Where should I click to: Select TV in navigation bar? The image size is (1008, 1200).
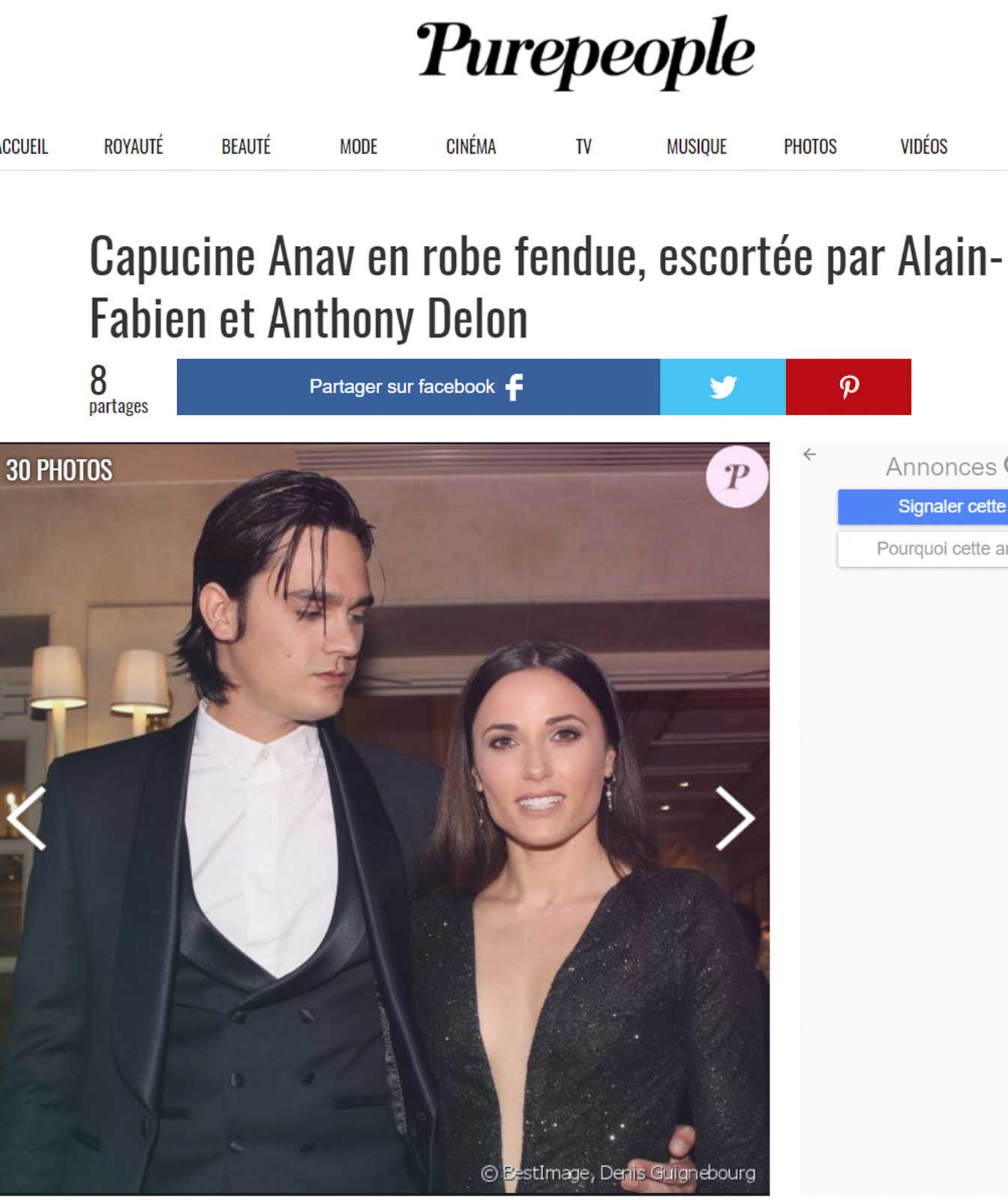(x=583, y=146)
